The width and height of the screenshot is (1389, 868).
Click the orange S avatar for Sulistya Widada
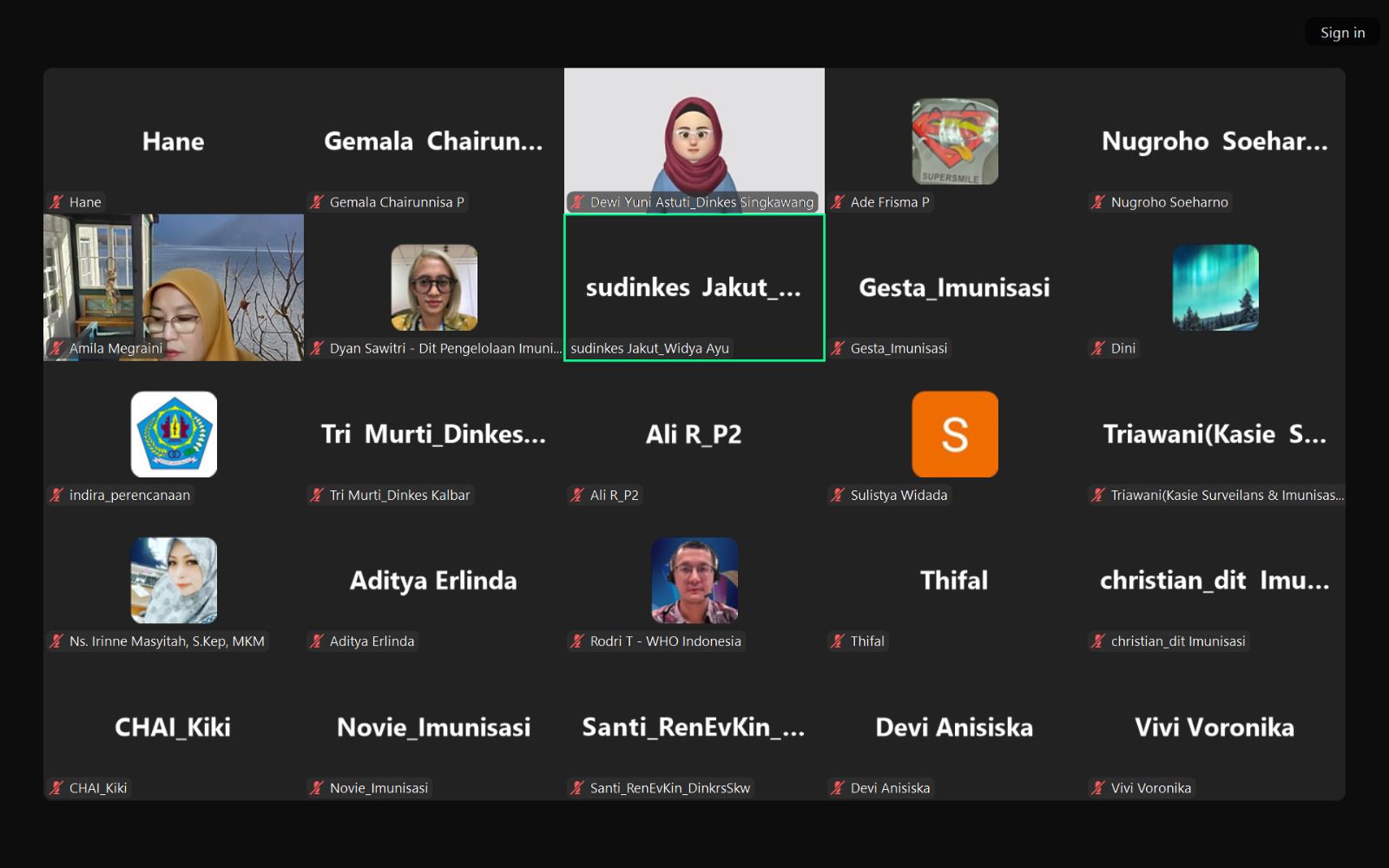coord(954,434)
